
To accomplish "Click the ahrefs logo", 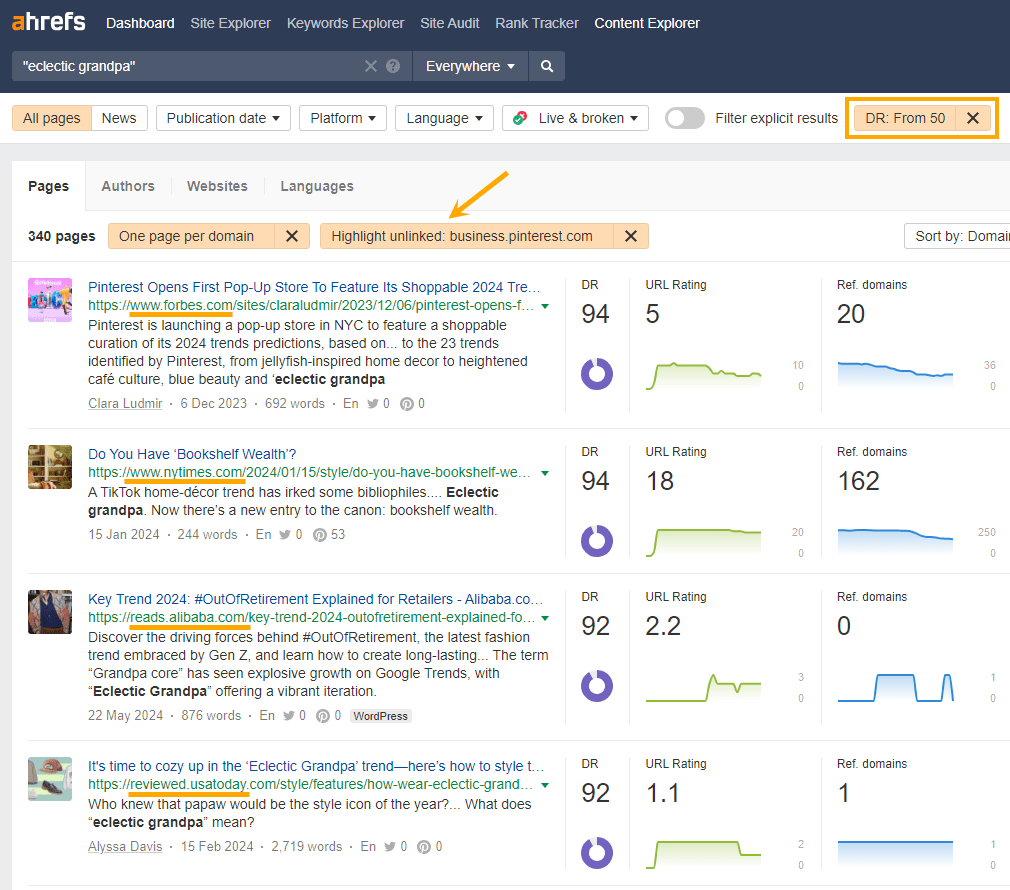I will (47, 21).
